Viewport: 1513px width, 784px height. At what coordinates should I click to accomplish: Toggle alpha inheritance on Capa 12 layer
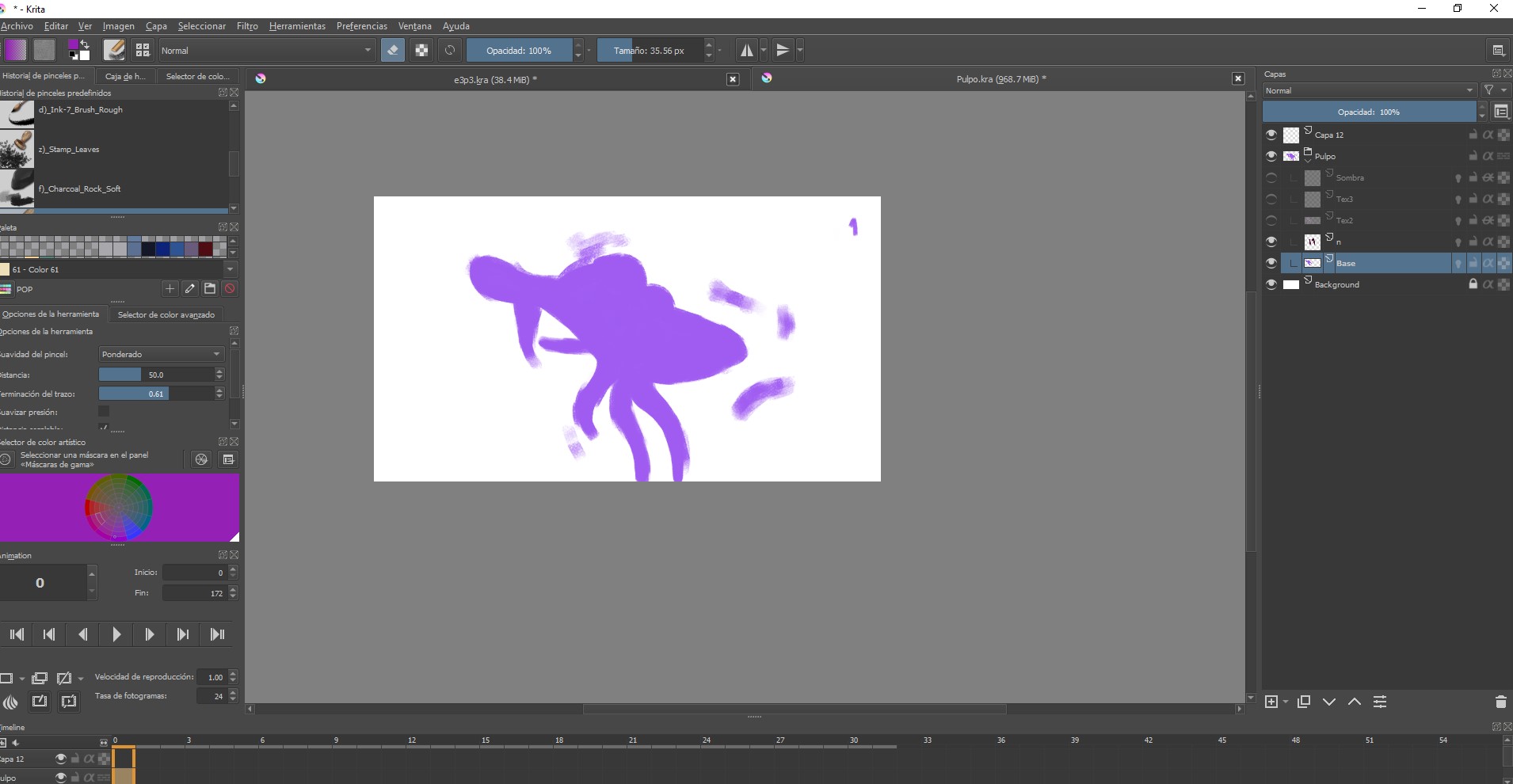point(1488,135)
